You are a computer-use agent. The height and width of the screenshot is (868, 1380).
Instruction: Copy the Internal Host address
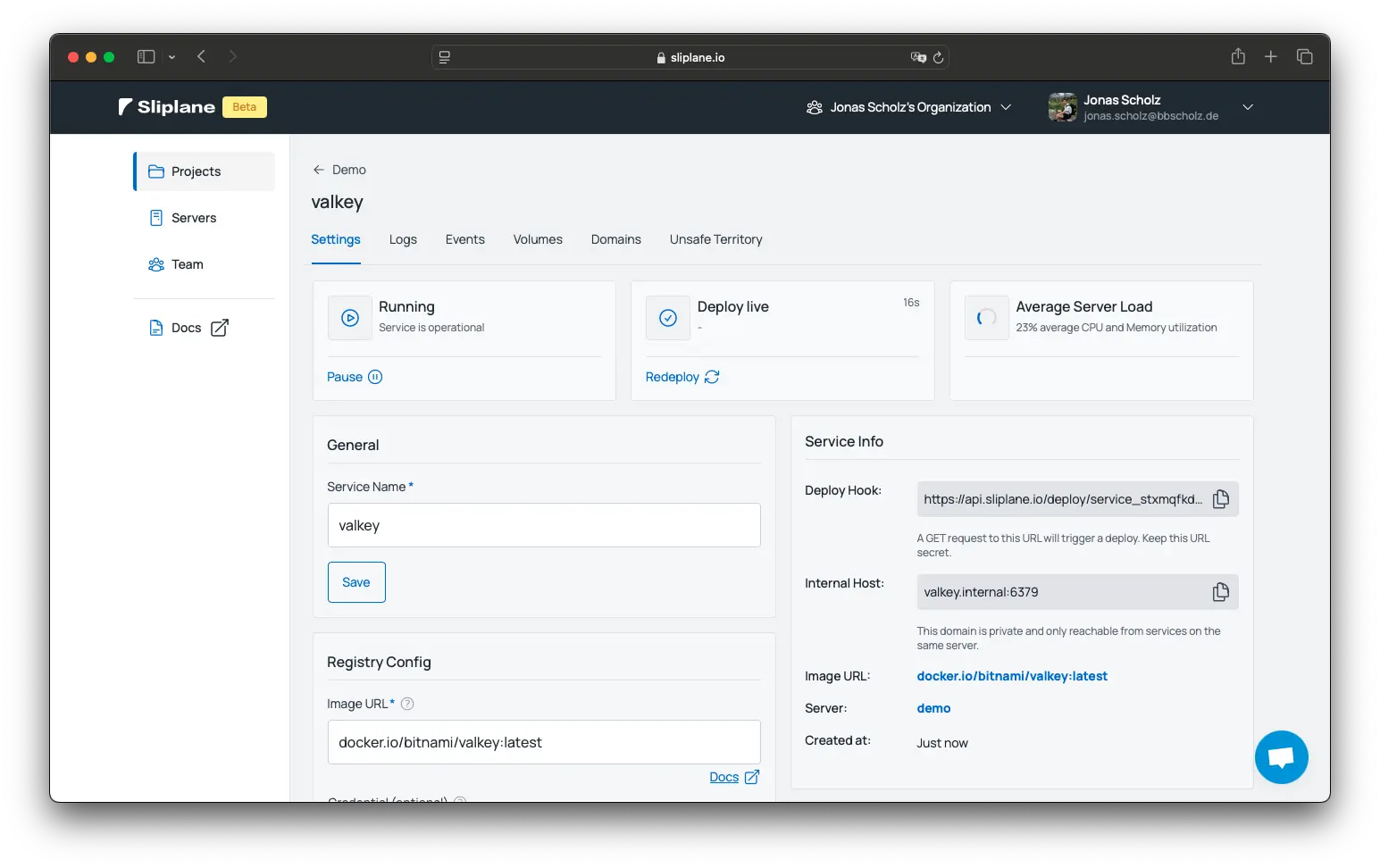pyautogui.click(x=1220, y=592)
